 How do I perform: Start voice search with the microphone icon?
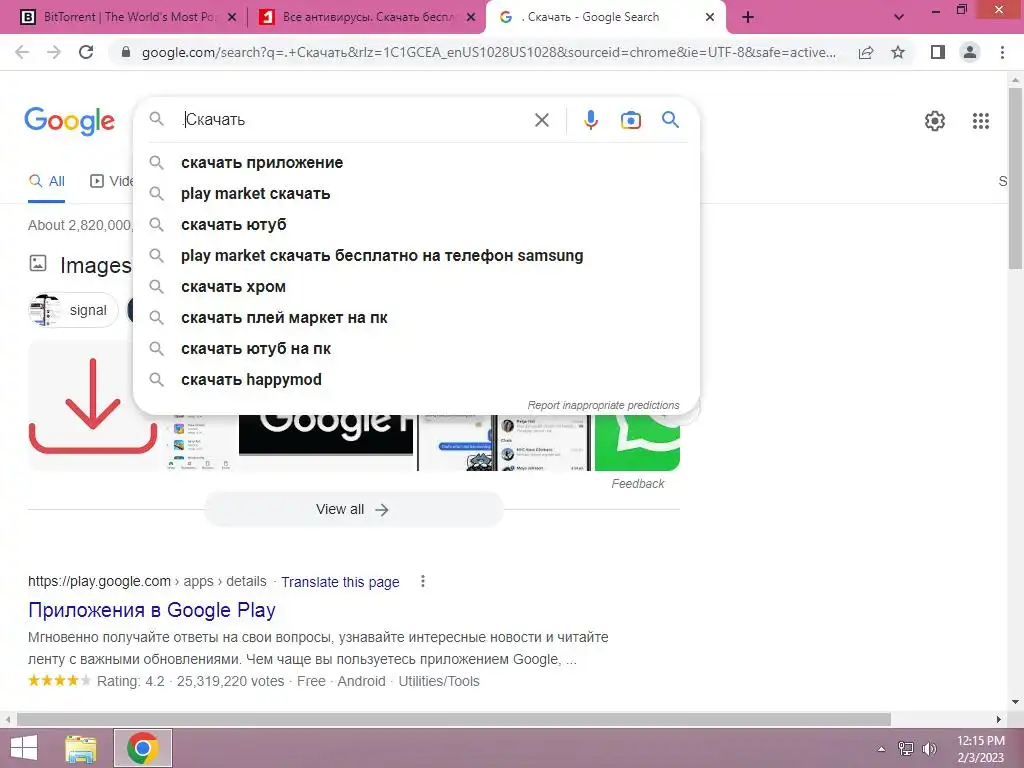click(x=590, y=120)
